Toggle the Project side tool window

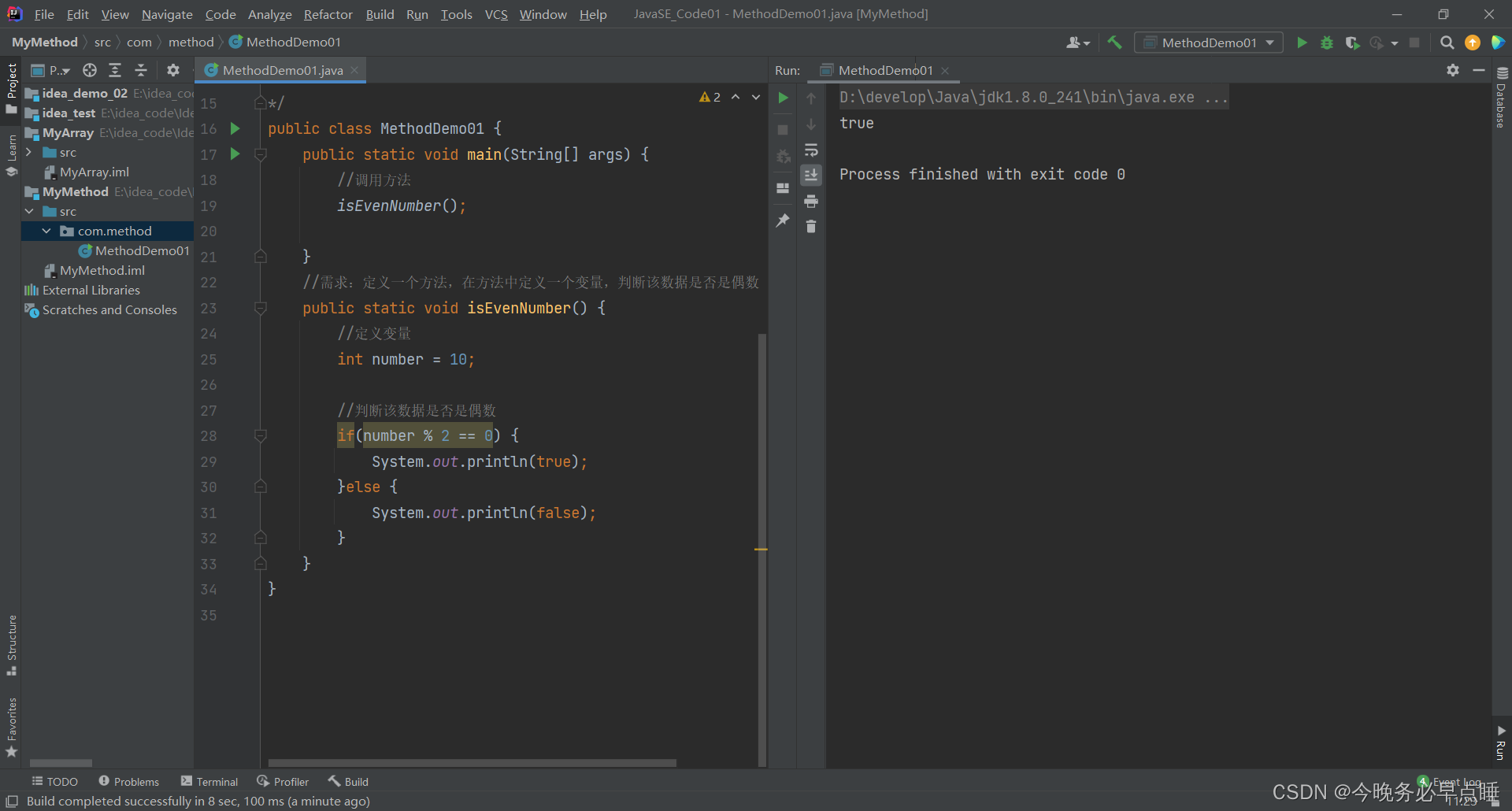pos(11,88)
